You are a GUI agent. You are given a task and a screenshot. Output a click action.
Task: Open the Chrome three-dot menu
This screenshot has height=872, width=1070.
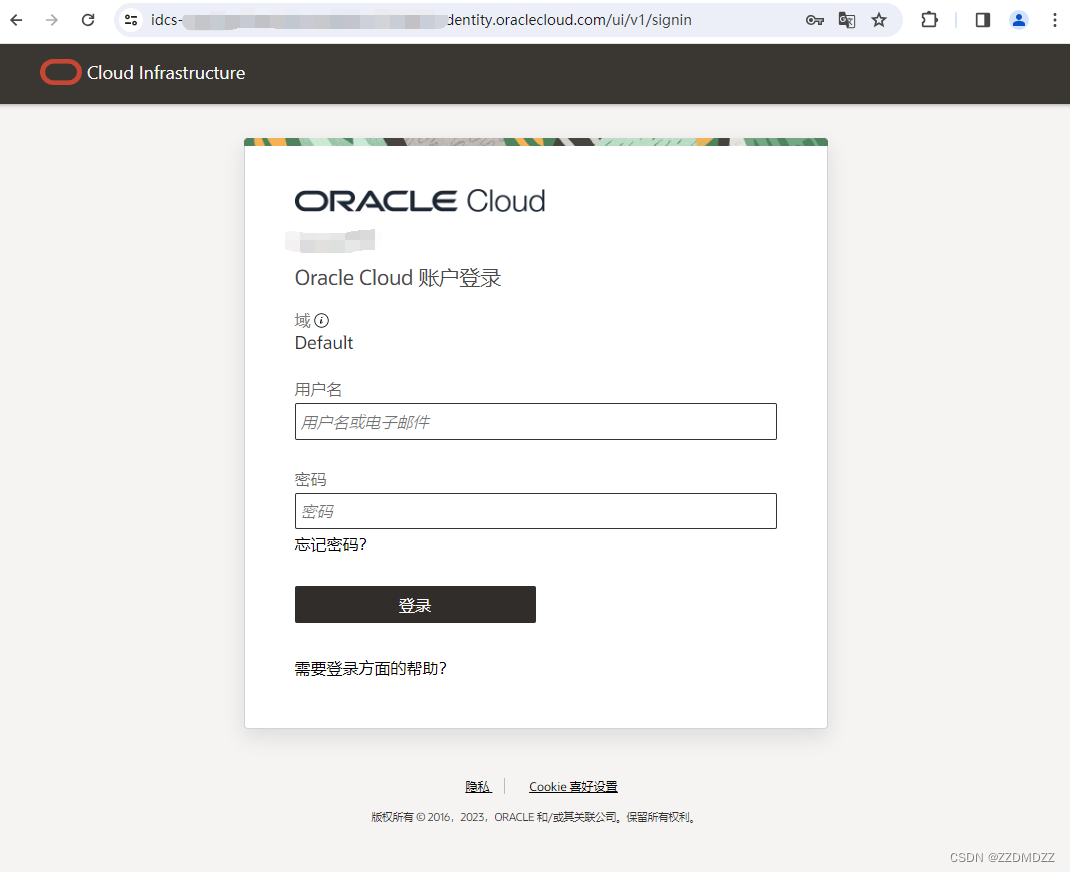1053,19
